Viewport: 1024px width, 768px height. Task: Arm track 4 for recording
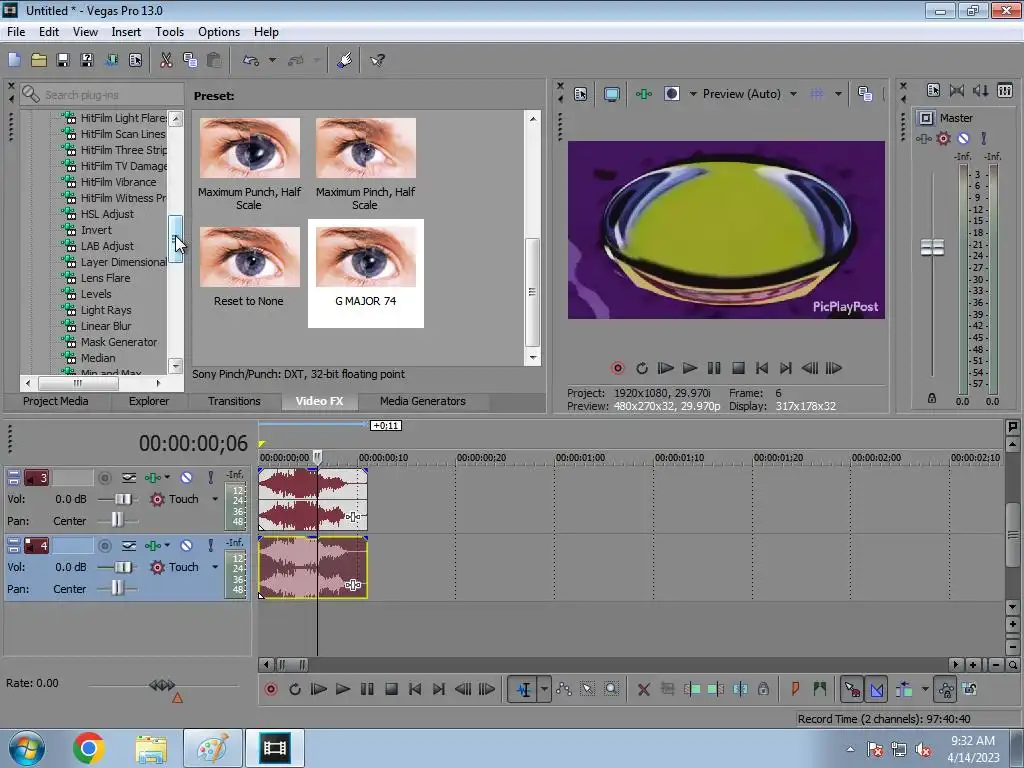click(104, 546)
